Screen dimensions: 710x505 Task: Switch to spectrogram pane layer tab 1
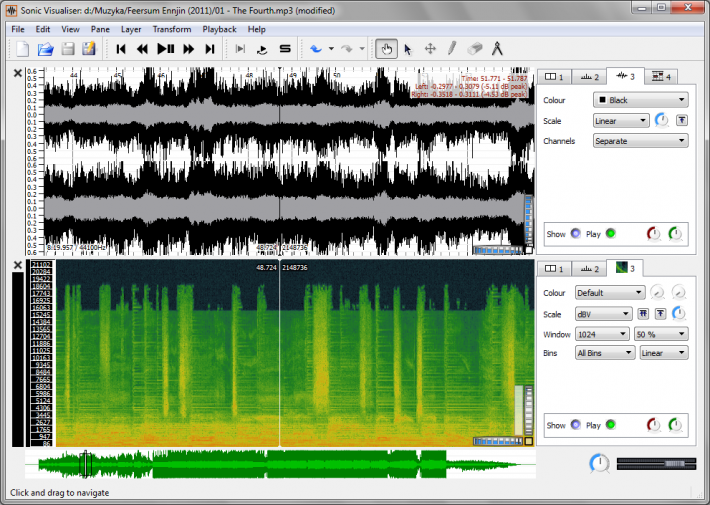point(554,269)
